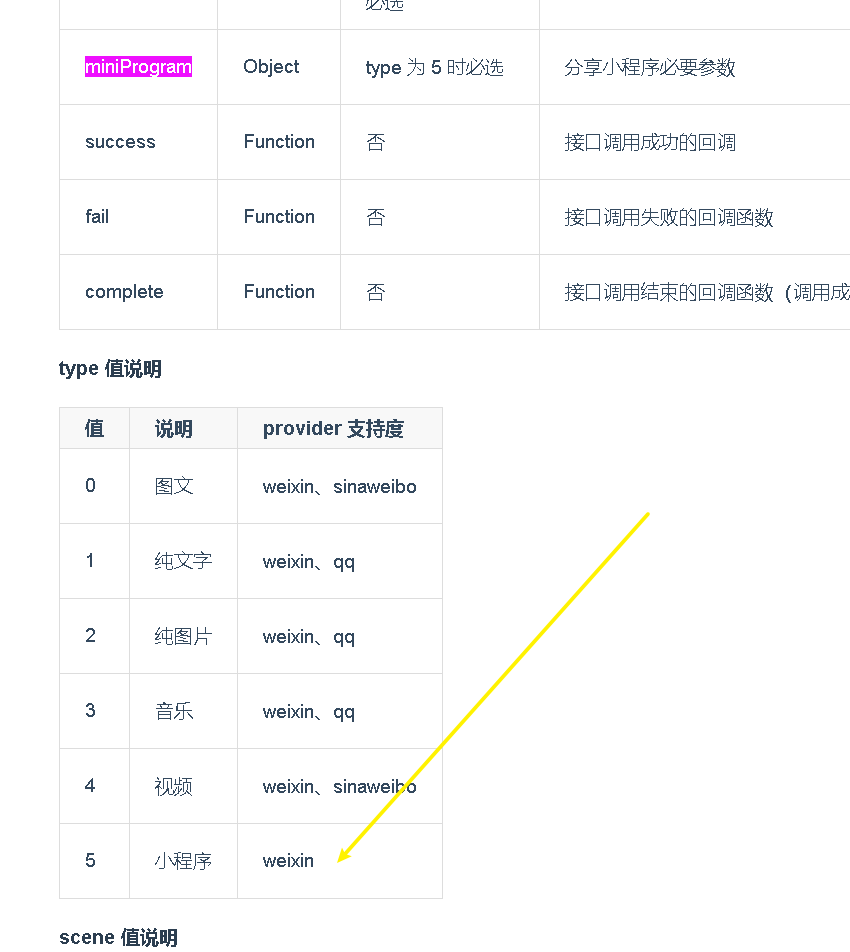Click the fail parameter name

click(x=97, y=217)
